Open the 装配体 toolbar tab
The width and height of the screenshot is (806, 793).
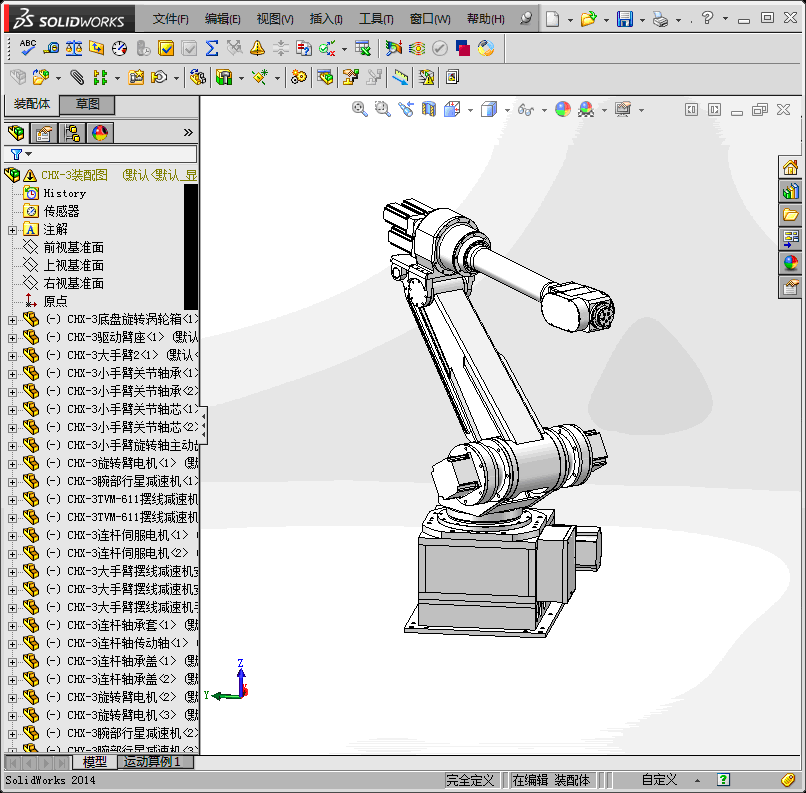coord(32,104)
